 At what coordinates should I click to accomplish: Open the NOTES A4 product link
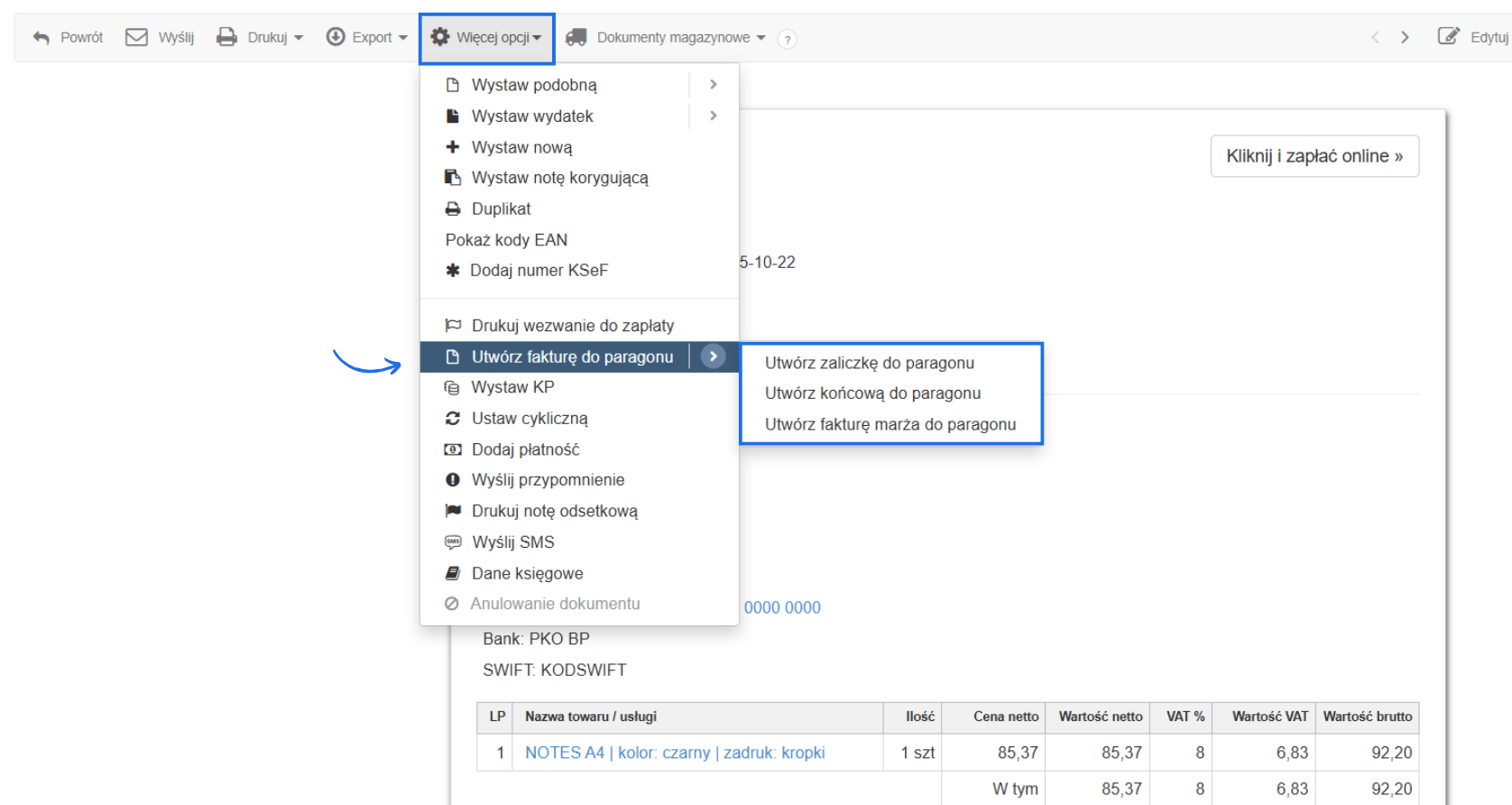(674, 753)
